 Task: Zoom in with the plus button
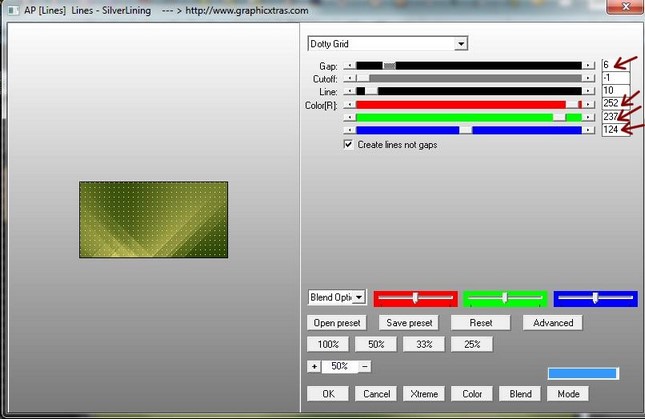pyautogui.click(x=314, y=366)
